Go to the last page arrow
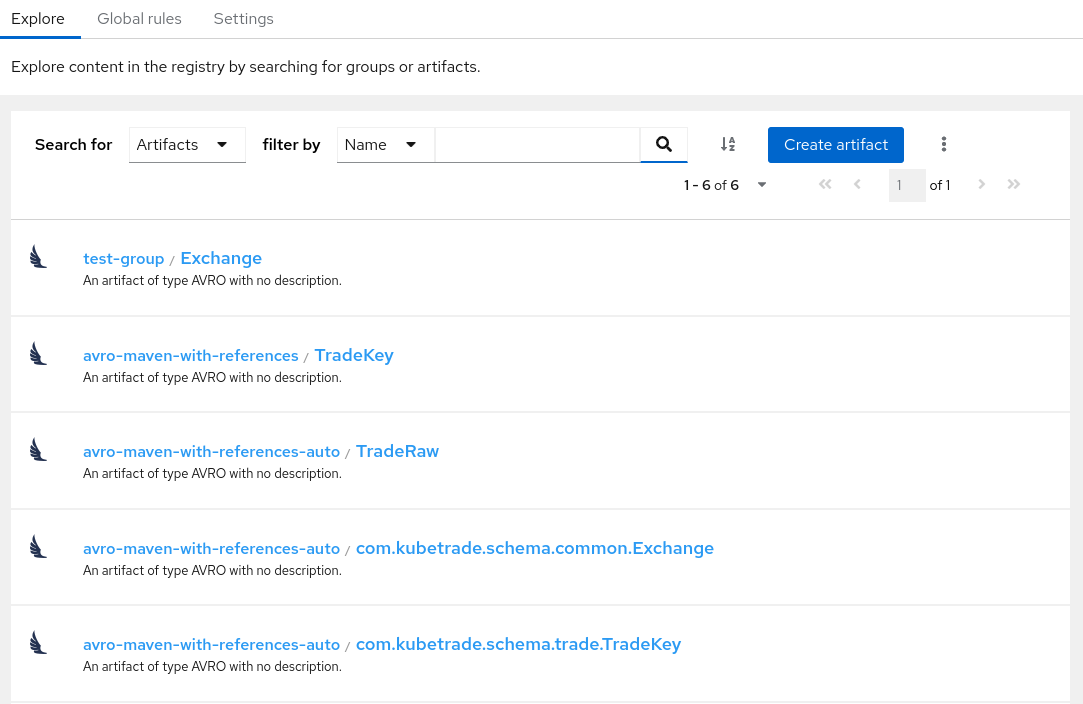This screenshot has width=1083, height=704. click(1014, 185)
